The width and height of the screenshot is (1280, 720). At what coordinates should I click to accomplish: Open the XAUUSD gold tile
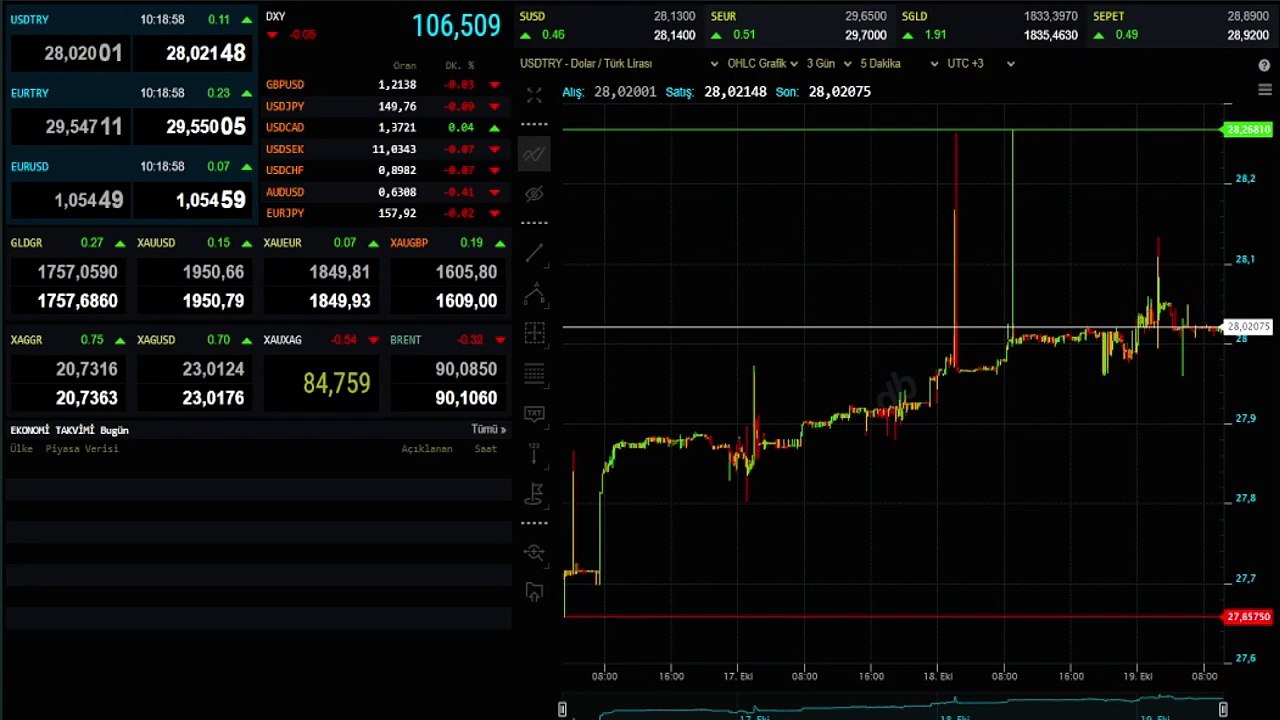click(194, 275)
